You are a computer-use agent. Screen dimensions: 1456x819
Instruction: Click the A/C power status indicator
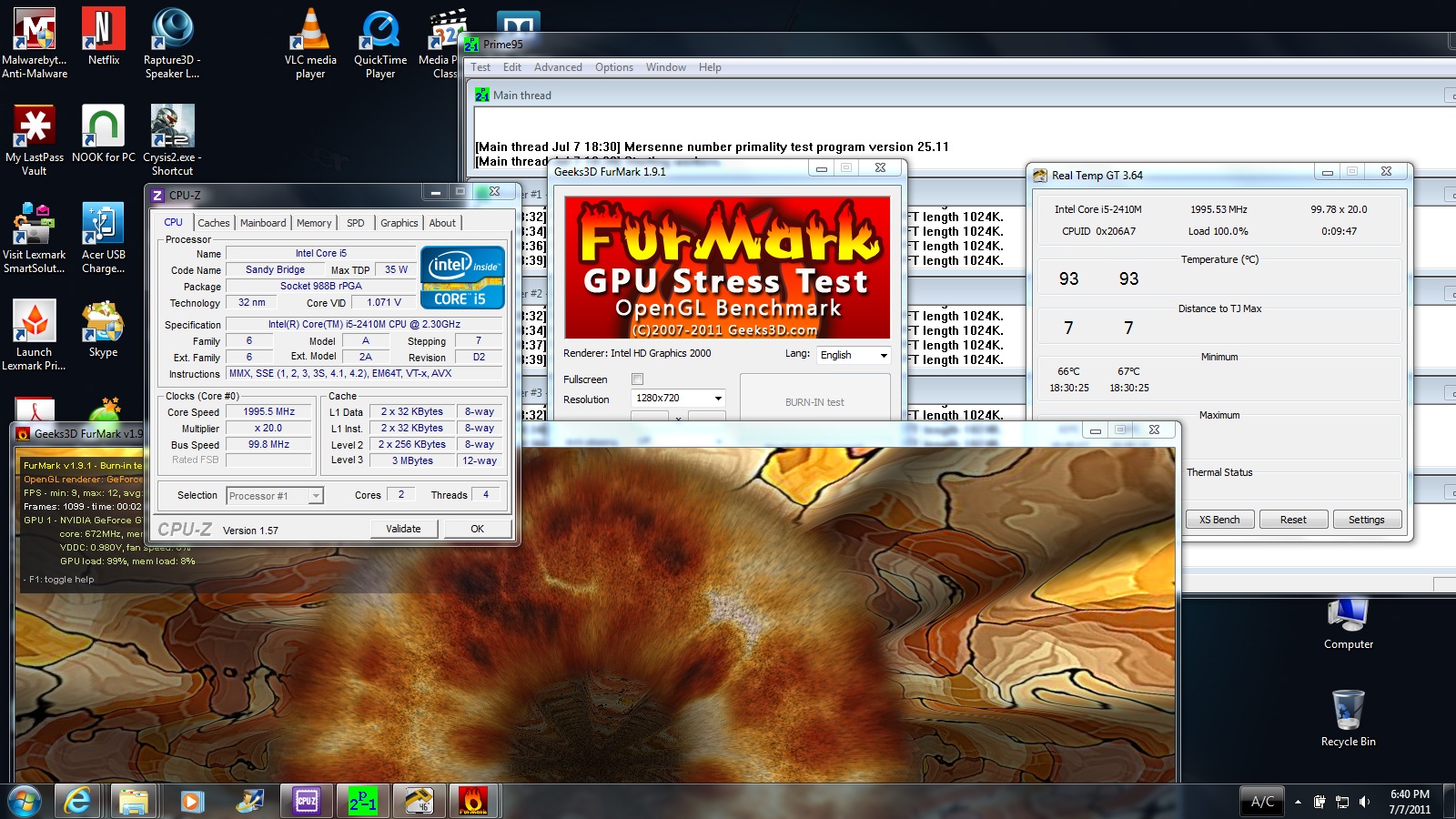(x=1262, y=802)
